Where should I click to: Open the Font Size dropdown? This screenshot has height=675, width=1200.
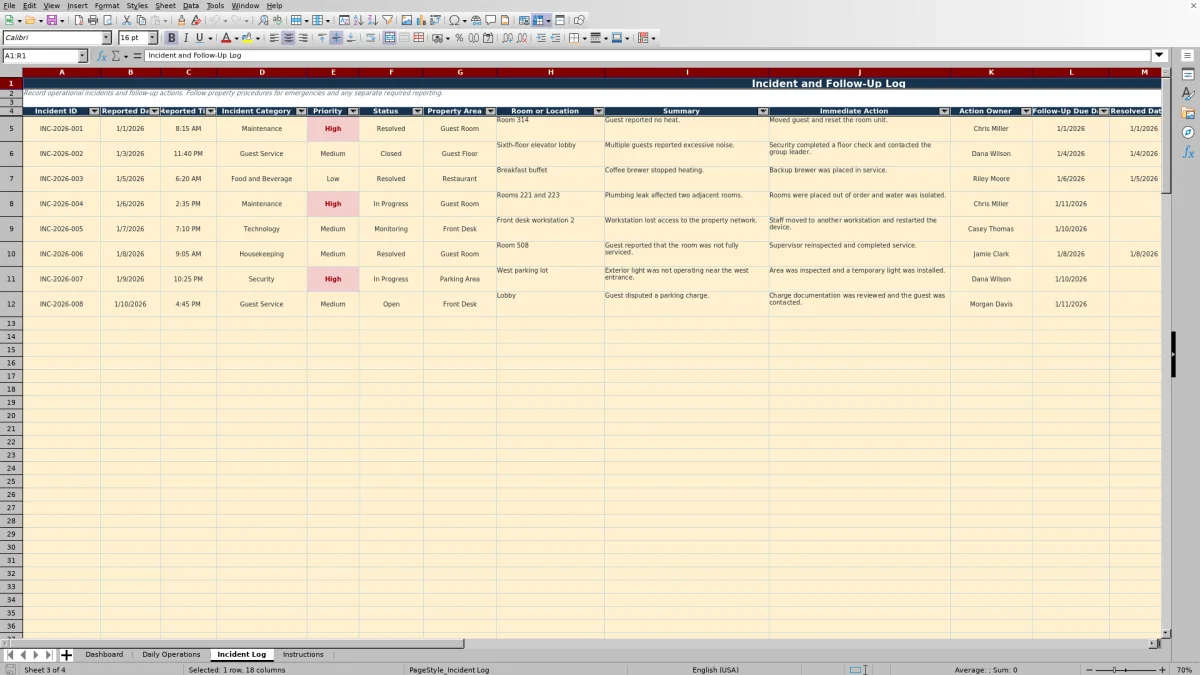[x=152, y=38]
